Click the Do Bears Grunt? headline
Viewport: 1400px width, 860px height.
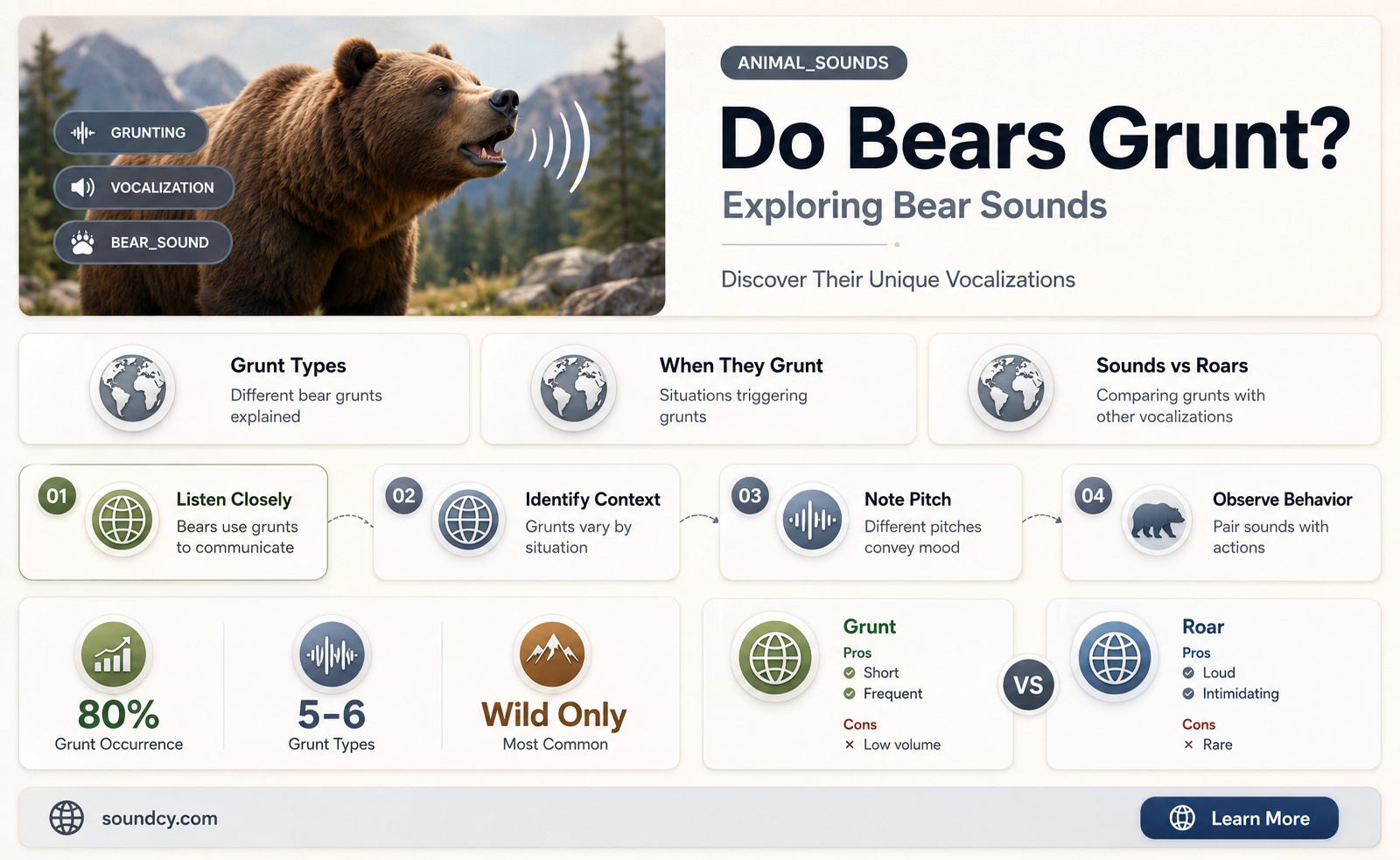click(1035, 139)
